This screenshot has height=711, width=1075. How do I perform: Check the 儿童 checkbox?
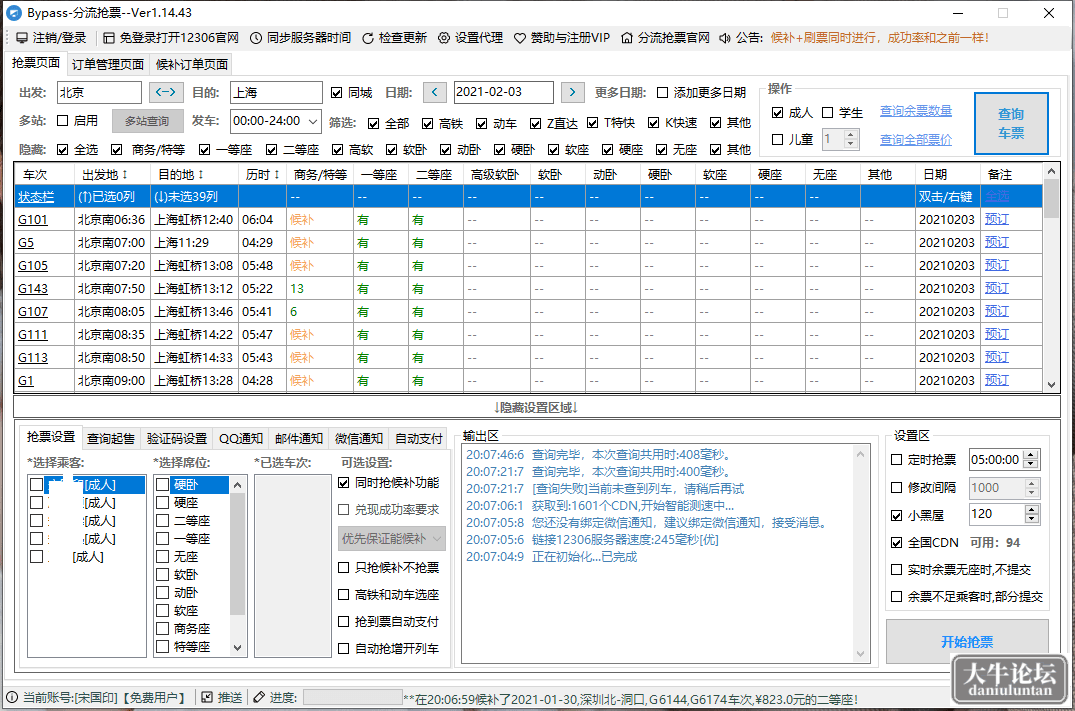[x=777, y=139]
